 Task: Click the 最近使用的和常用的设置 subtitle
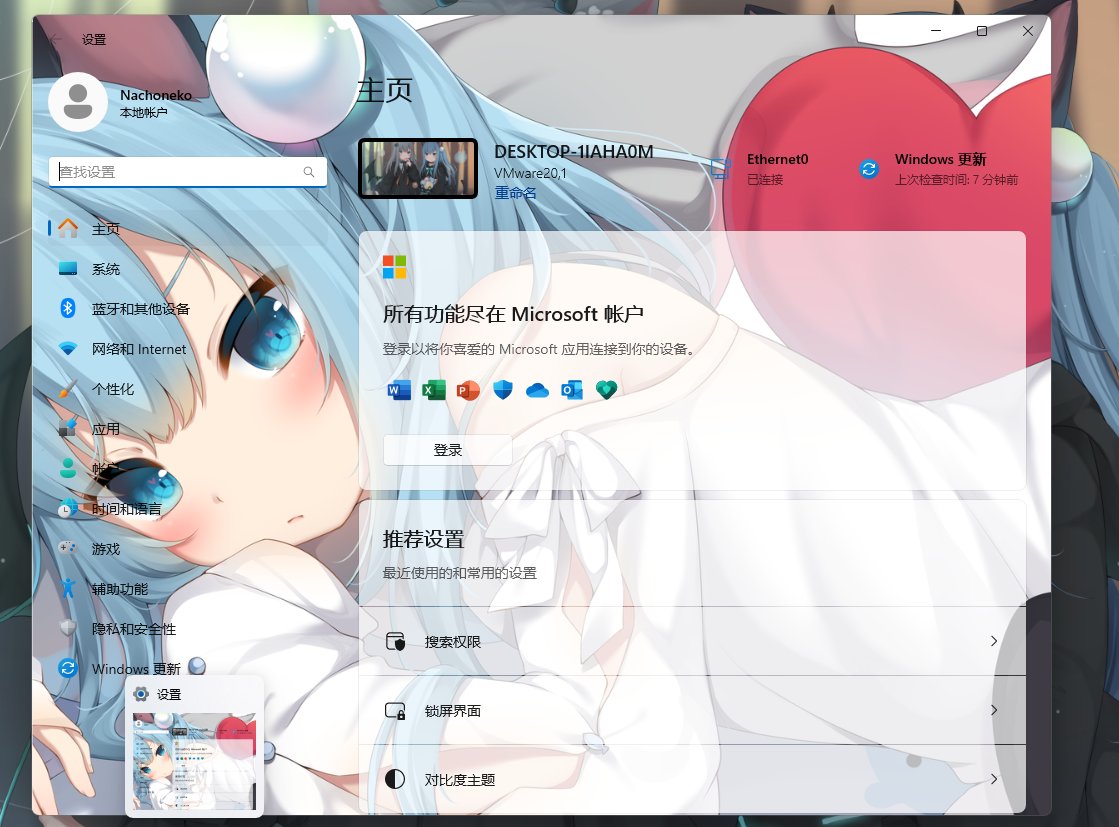pos(460,573)
